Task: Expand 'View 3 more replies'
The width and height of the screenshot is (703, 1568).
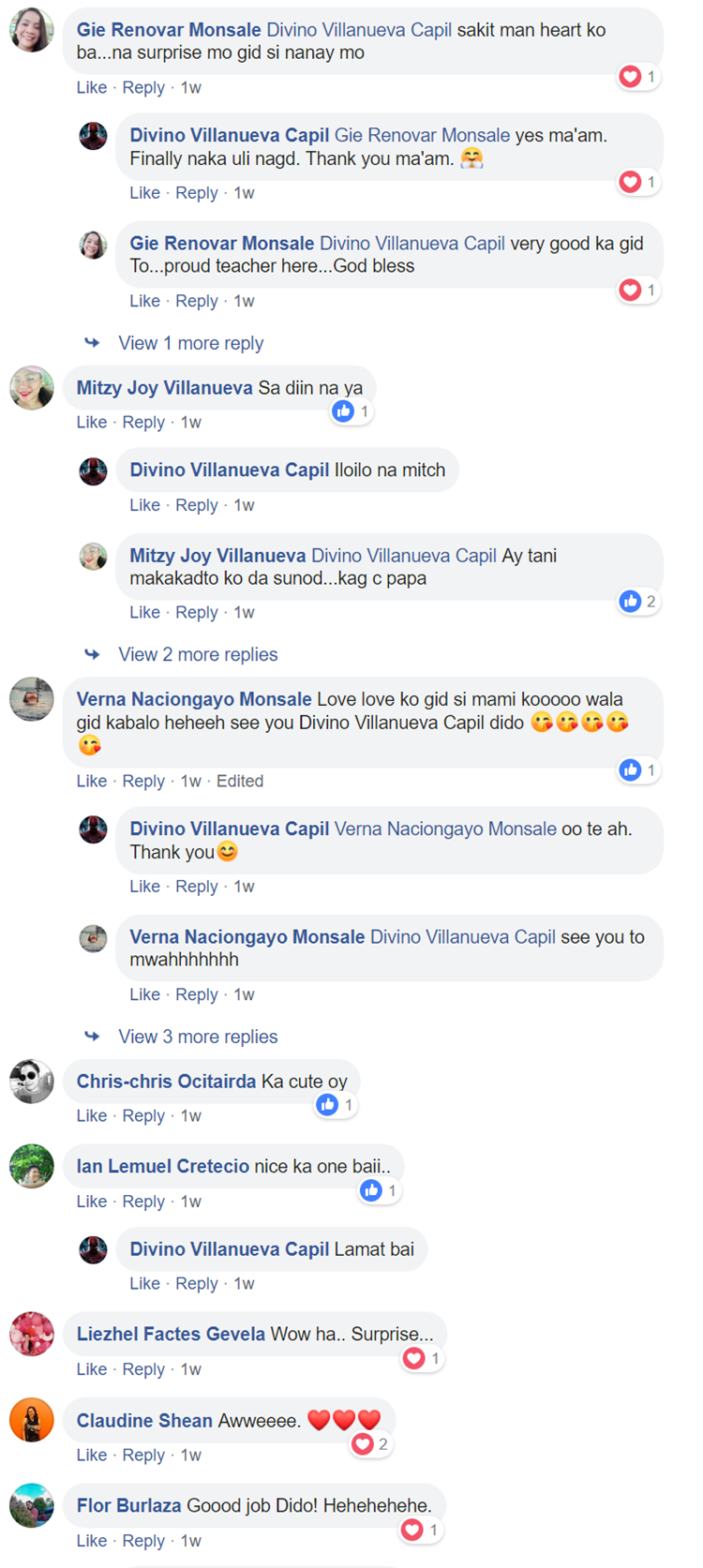Action: [x=198, y=1037]
